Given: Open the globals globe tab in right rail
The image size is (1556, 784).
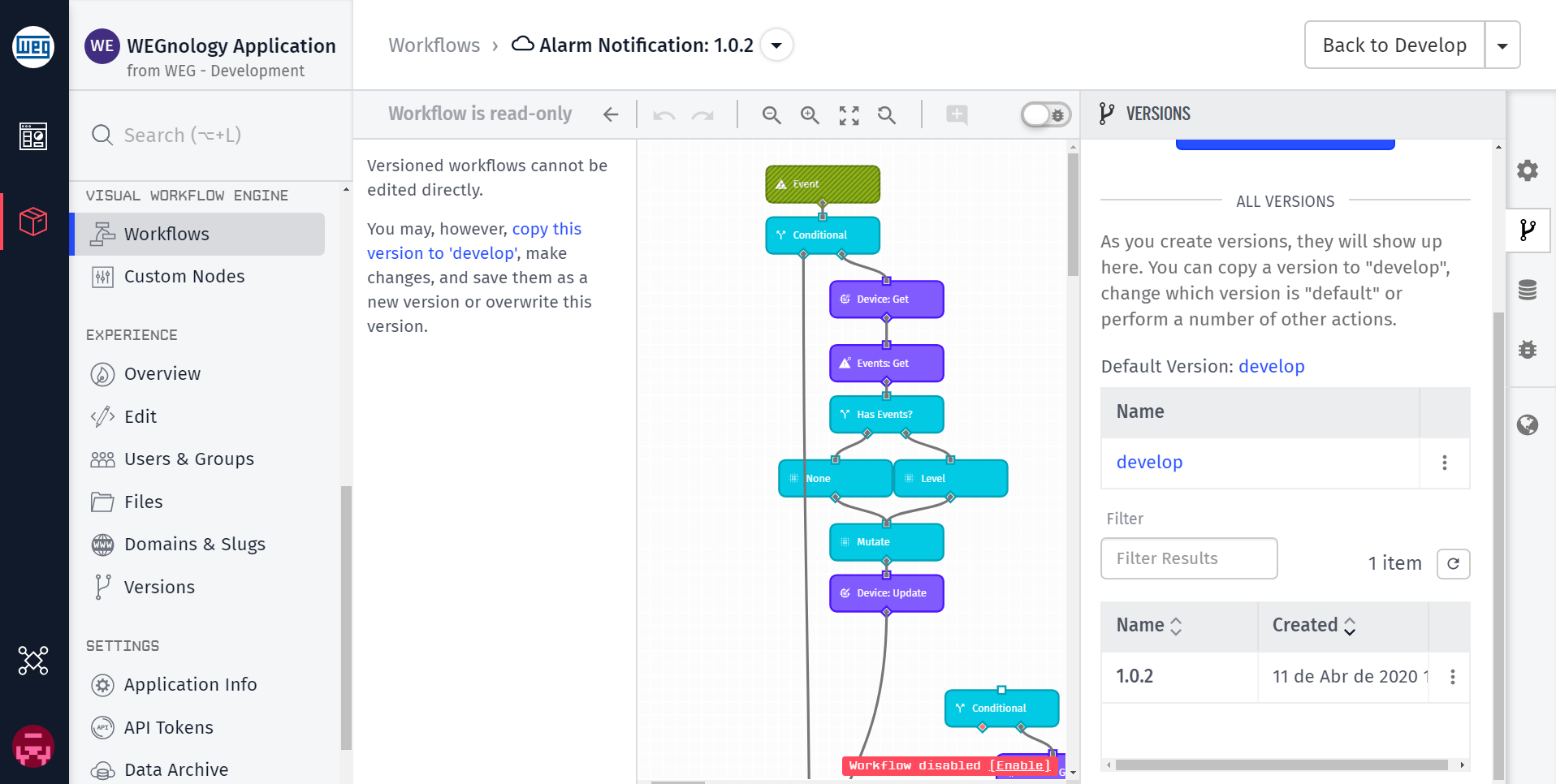Looking at the screenshot, I should coord(1528,424).
